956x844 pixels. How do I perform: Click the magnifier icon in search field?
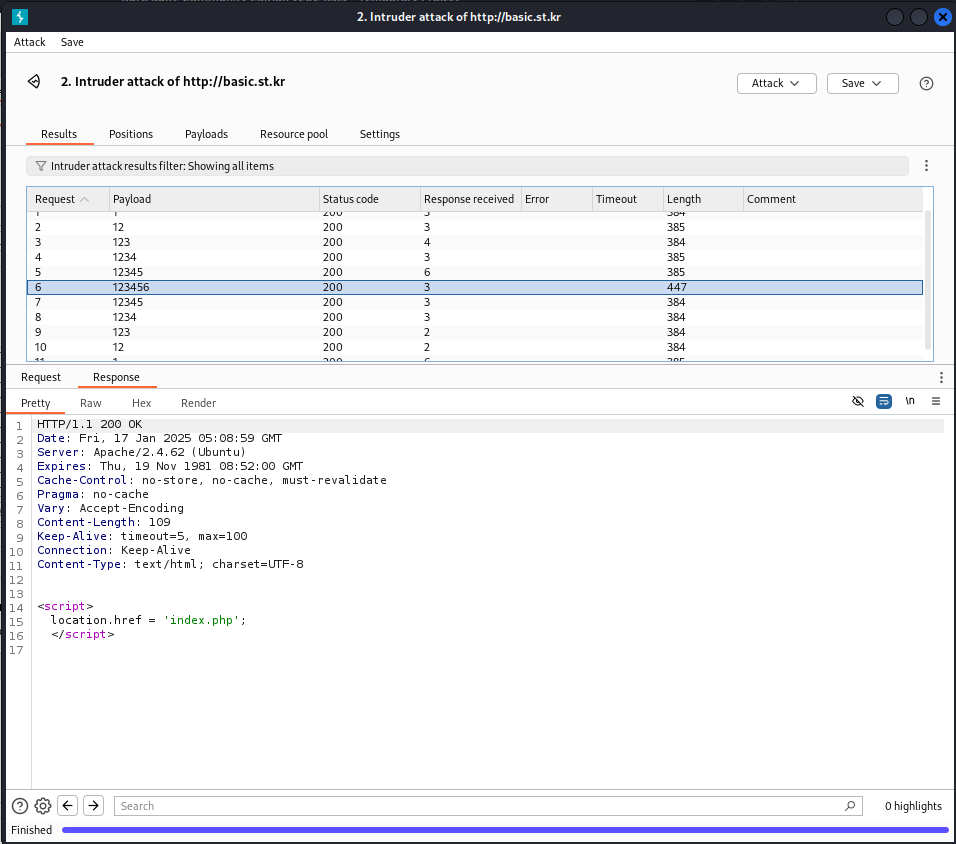click(850, 806)
